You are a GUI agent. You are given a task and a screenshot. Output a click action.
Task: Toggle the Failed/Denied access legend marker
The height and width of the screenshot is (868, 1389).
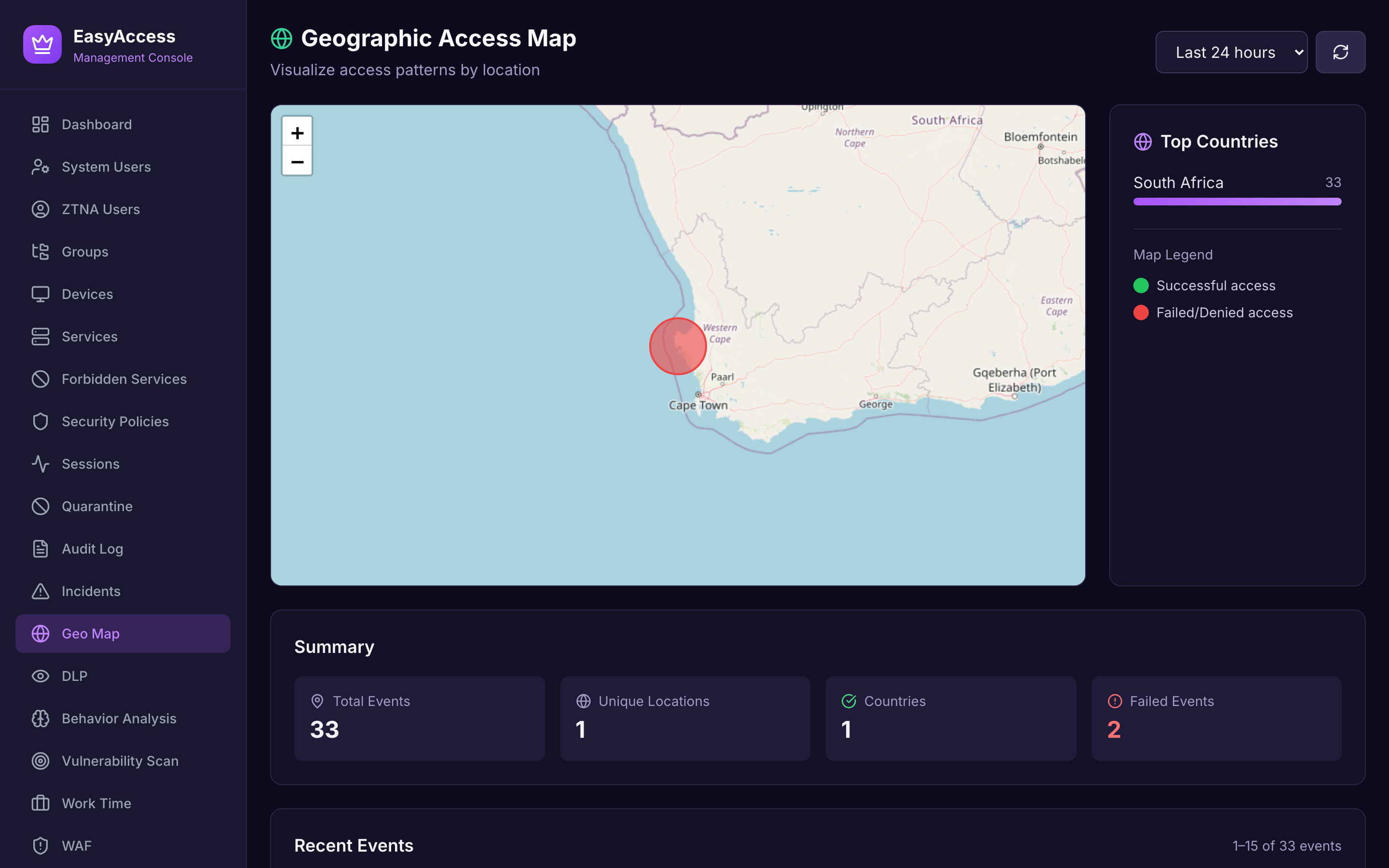pyautogui.click(x=1142, y=312)
